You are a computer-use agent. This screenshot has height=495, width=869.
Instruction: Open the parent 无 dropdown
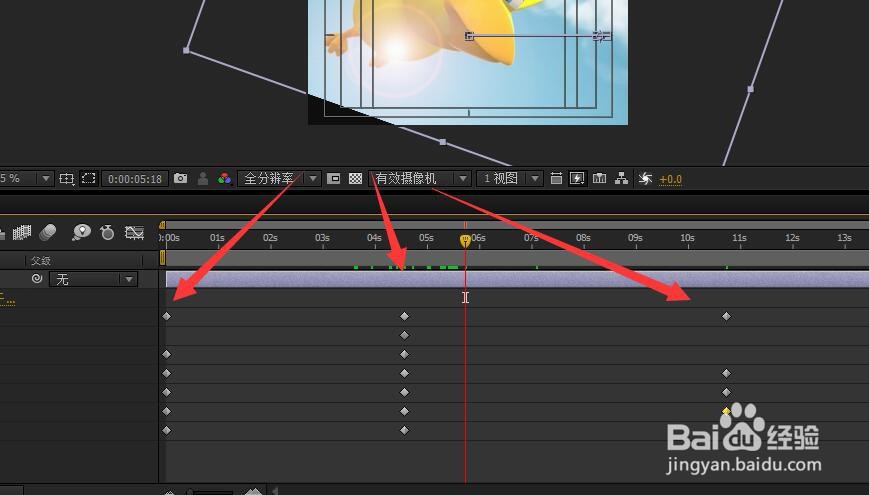[x=93, y=279]
